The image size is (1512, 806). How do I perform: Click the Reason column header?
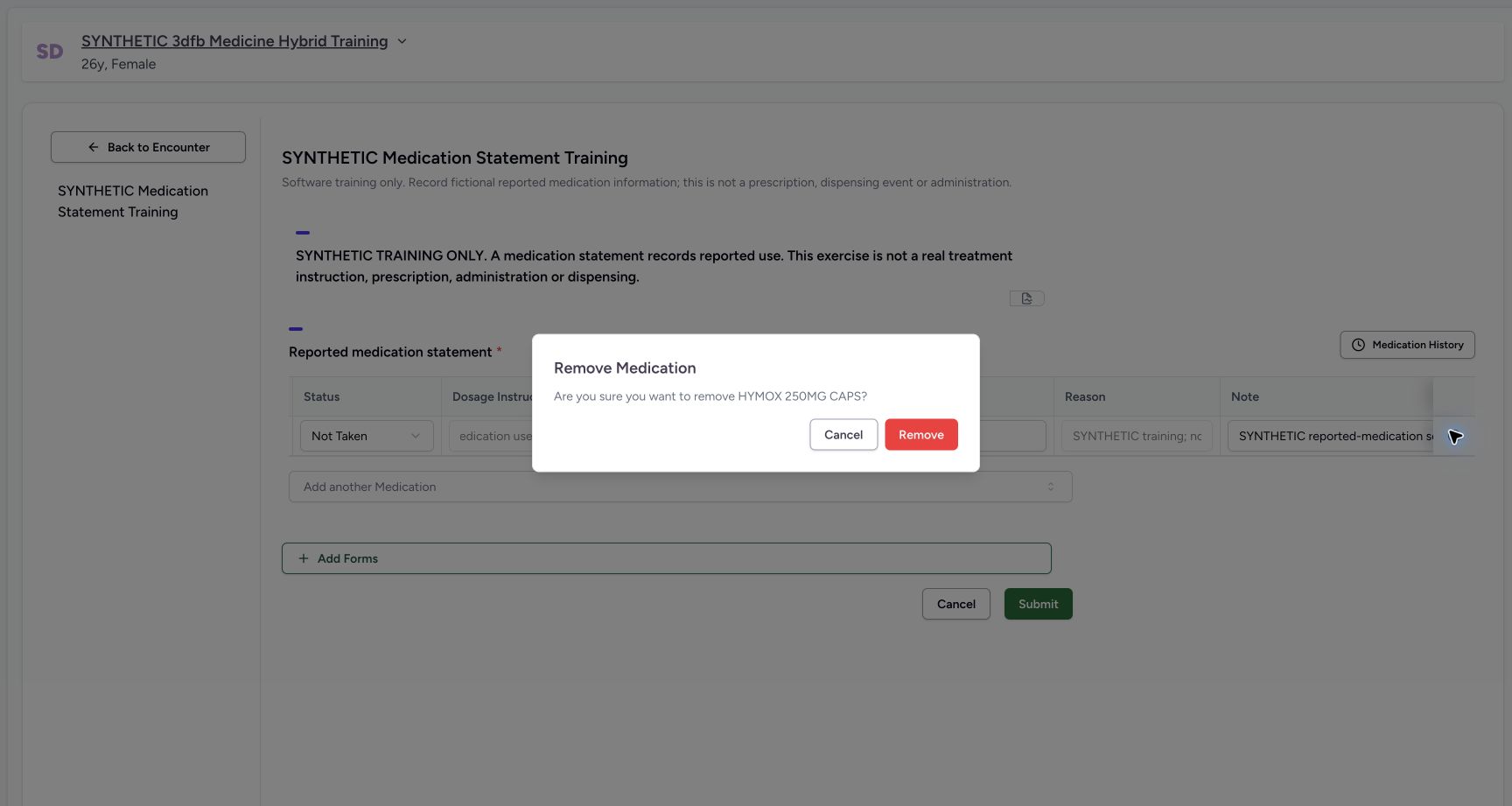click(1085, 396)
